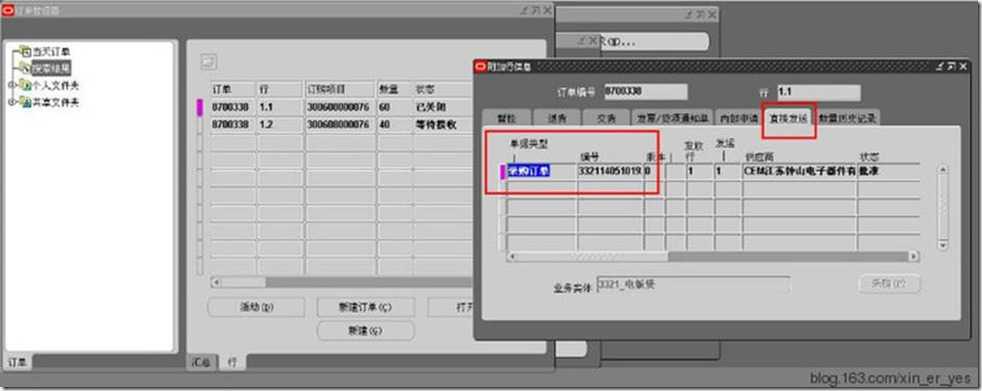Expand the 个人文件夹 tree node
The width and height of the screenshot is (982, 391).
tap(11, 85)
